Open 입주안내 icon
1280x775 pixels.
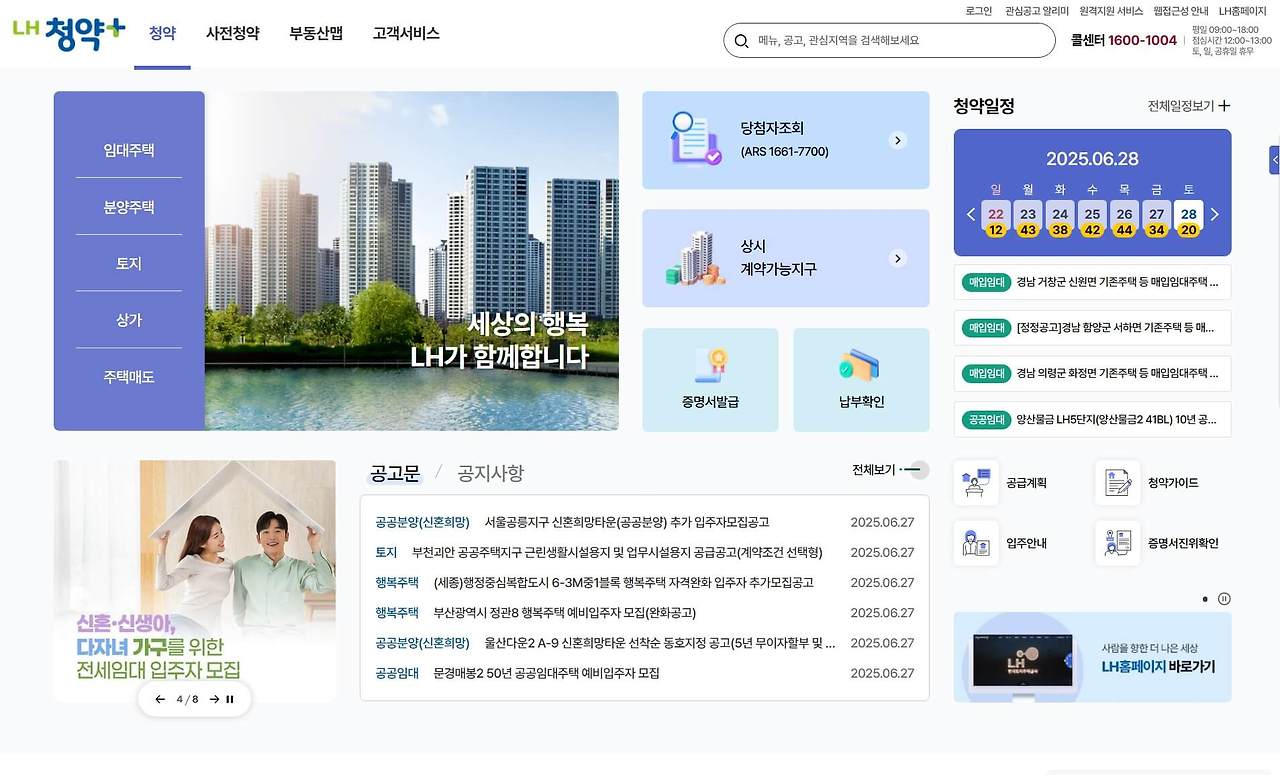tap(976, 543)
